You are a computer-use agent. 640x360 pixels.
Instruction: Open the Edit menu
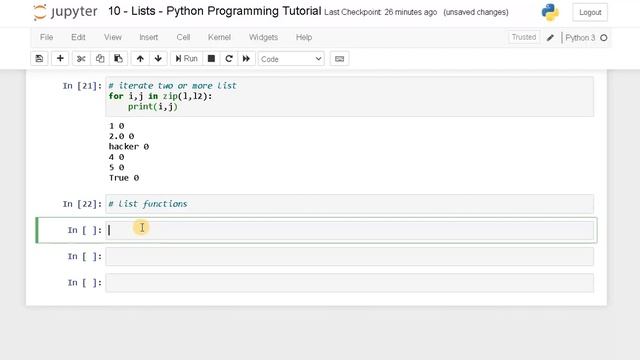78,37
